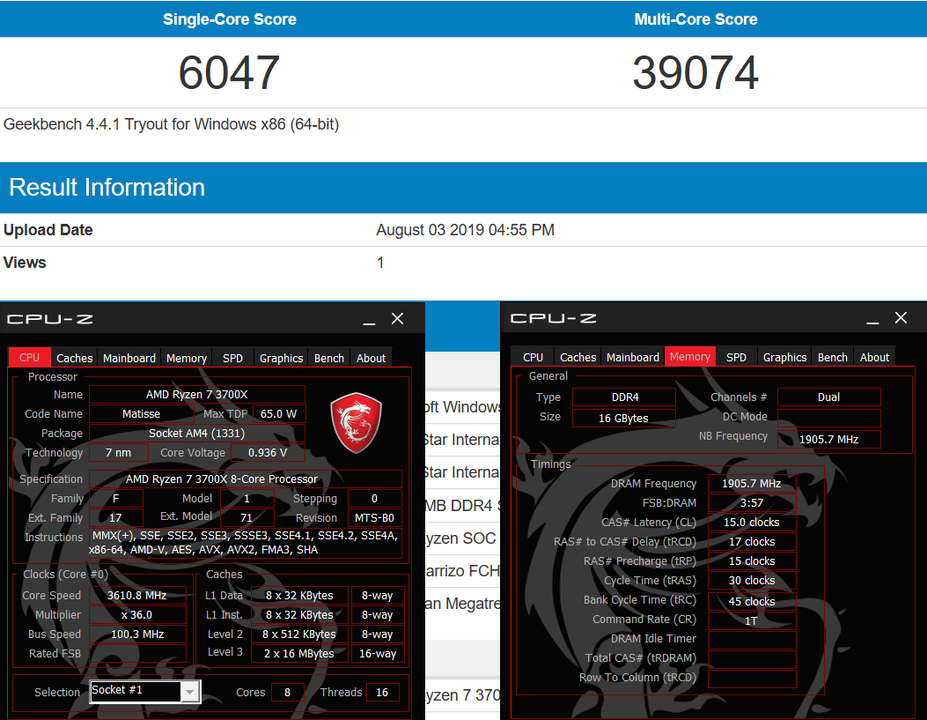Click the right CPU-Z title logo
Image resolution: width=927 pixels, height=720 pixels.
pos(553,319)
